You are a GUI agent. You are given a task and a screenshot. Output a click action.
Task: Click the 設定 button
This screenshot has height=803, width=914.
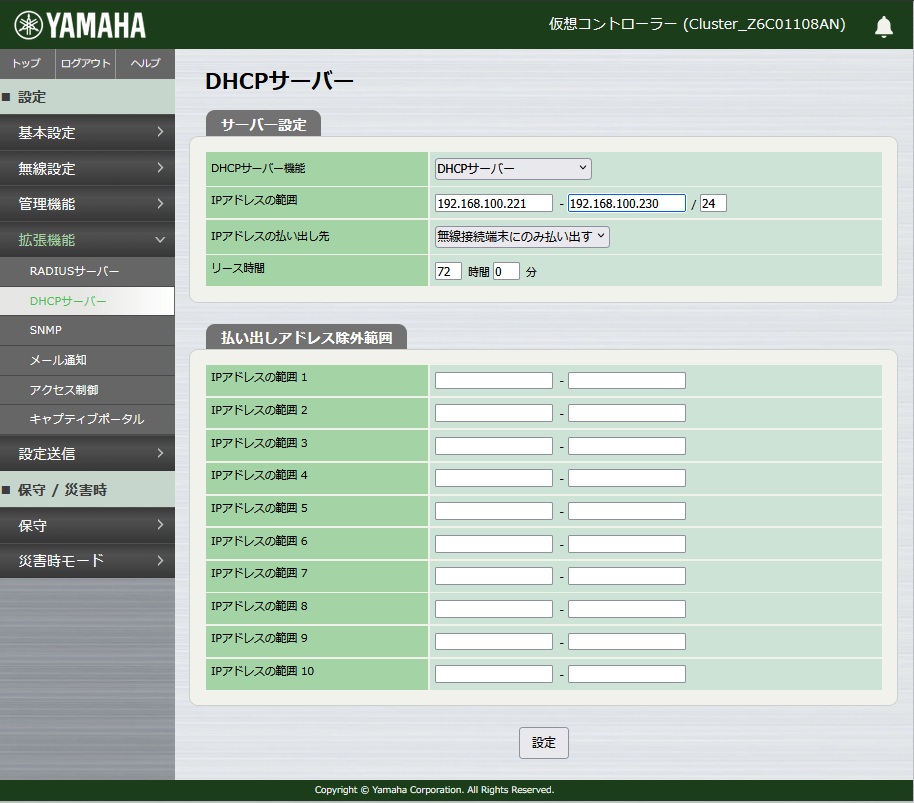[544, 743]
